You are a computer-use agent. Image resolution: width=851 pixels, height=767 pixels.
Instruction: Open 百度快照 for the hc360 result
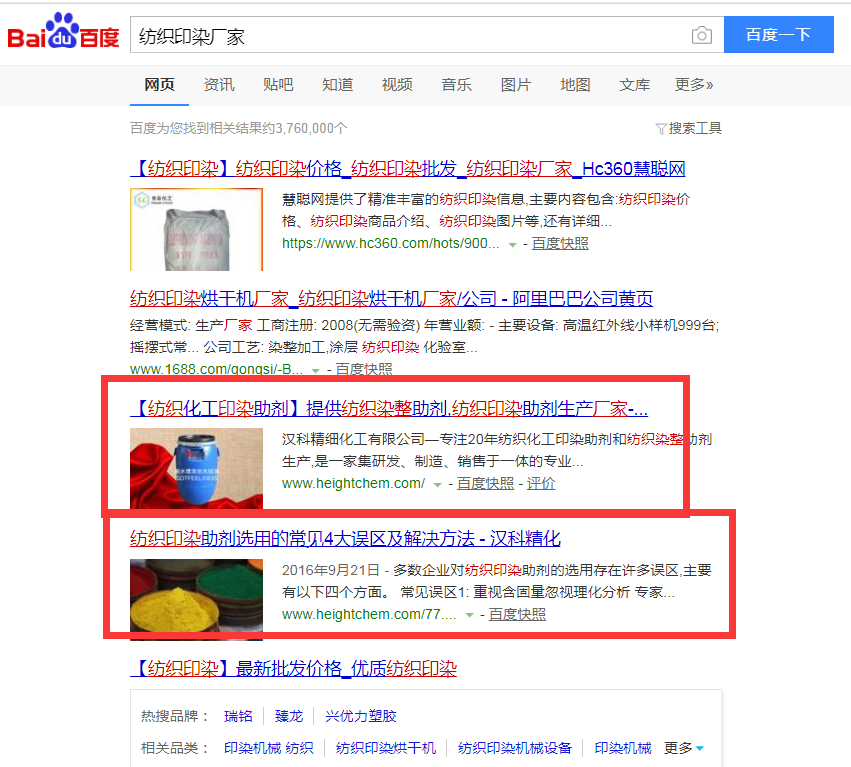pyautogui.click(x=560, y=243)
